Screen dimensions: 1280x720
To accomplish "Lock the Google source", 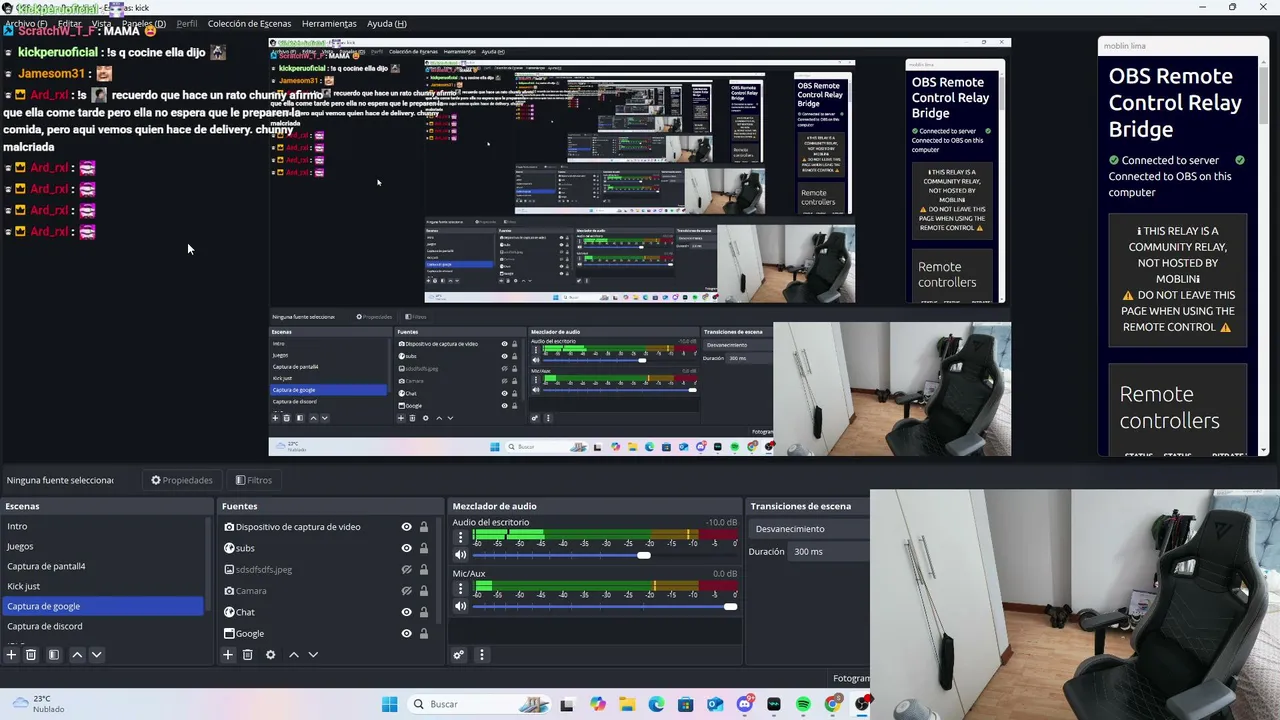I will pos(424,633).
